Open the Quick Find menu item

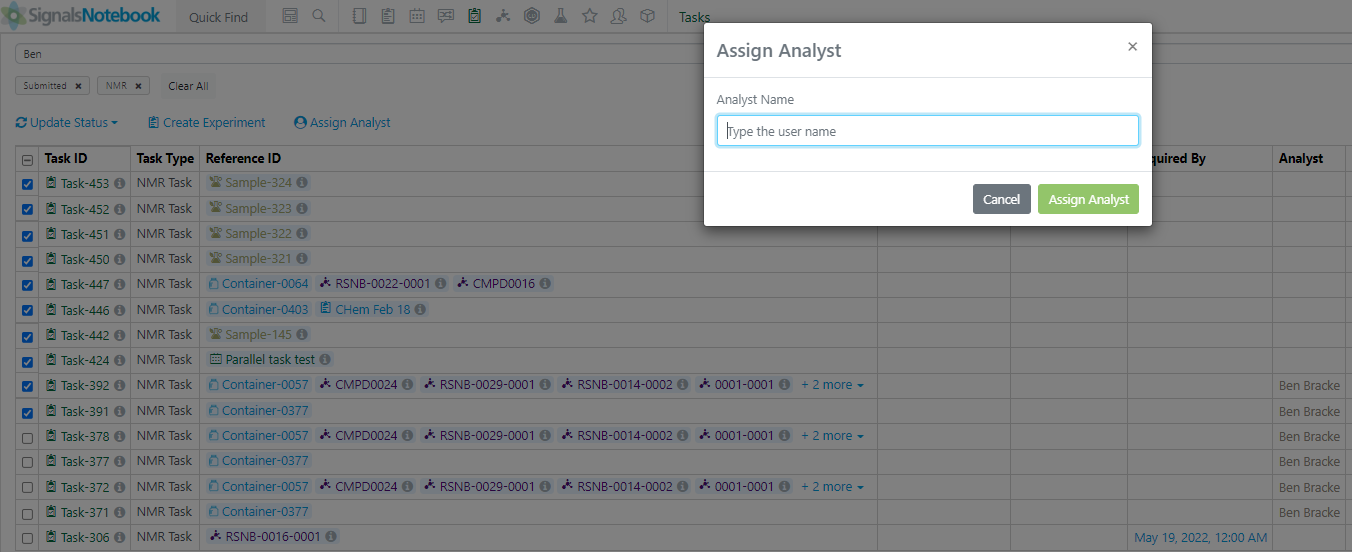pyautogui.click(x=218, y=17)
